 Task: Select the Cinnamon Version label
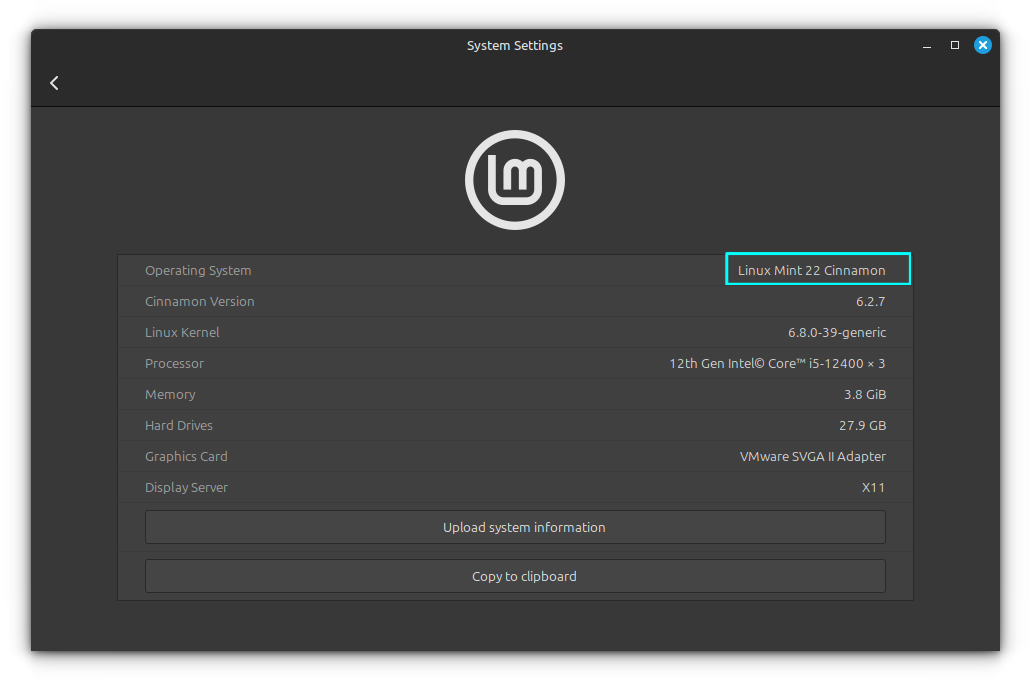click(199, 301)
